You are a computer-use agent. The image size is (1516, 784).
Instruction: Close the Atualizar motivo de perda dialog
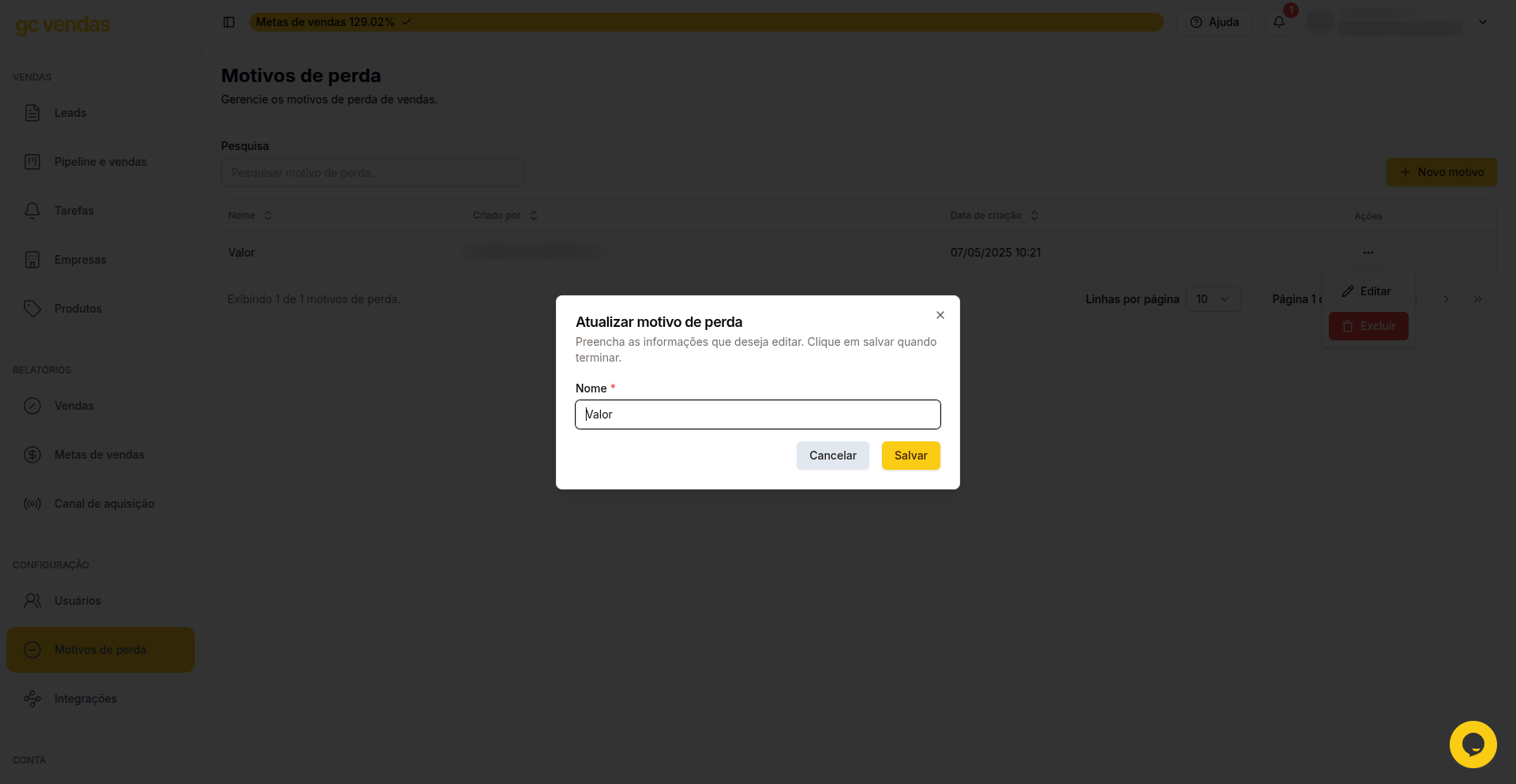pyautogui.click(x=940, y=315)
